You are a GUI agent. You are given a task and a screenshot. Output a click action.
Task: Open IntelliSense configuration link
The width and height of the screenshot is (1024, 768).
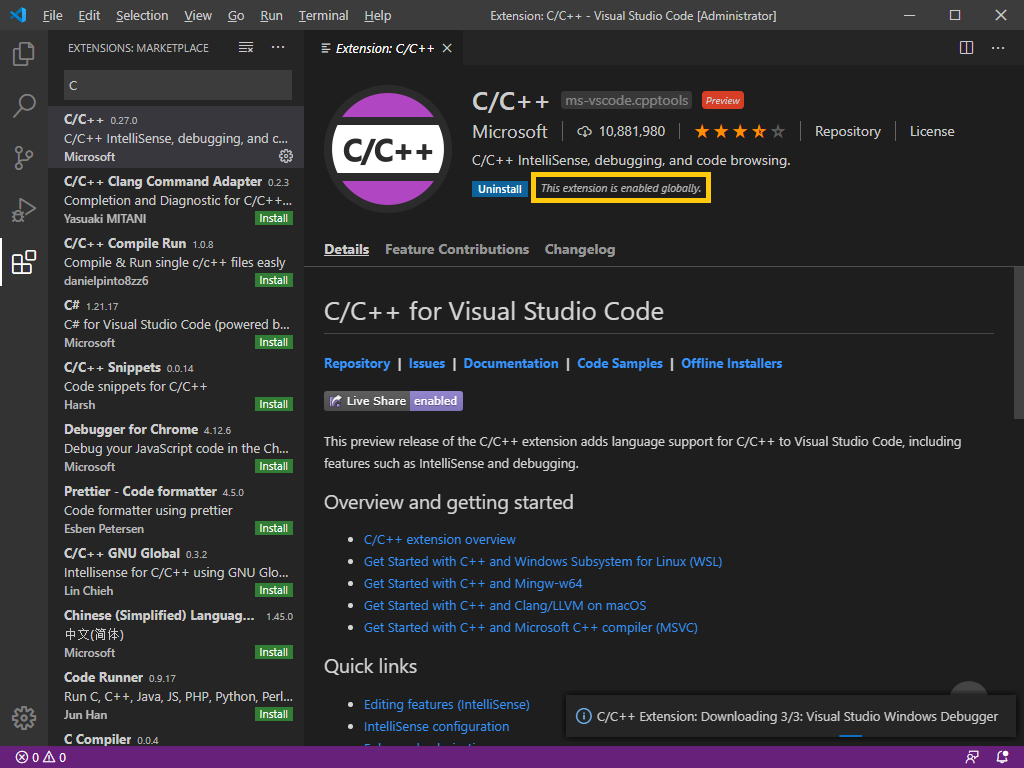pyautogui.click(x=436, y=727)
